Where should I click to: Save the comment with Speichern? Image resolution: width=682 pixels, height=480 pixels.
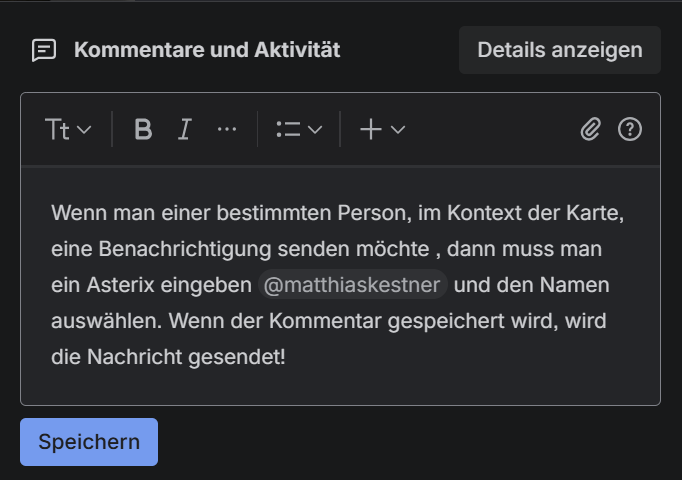pyautogui.click(x=89, y=442)
